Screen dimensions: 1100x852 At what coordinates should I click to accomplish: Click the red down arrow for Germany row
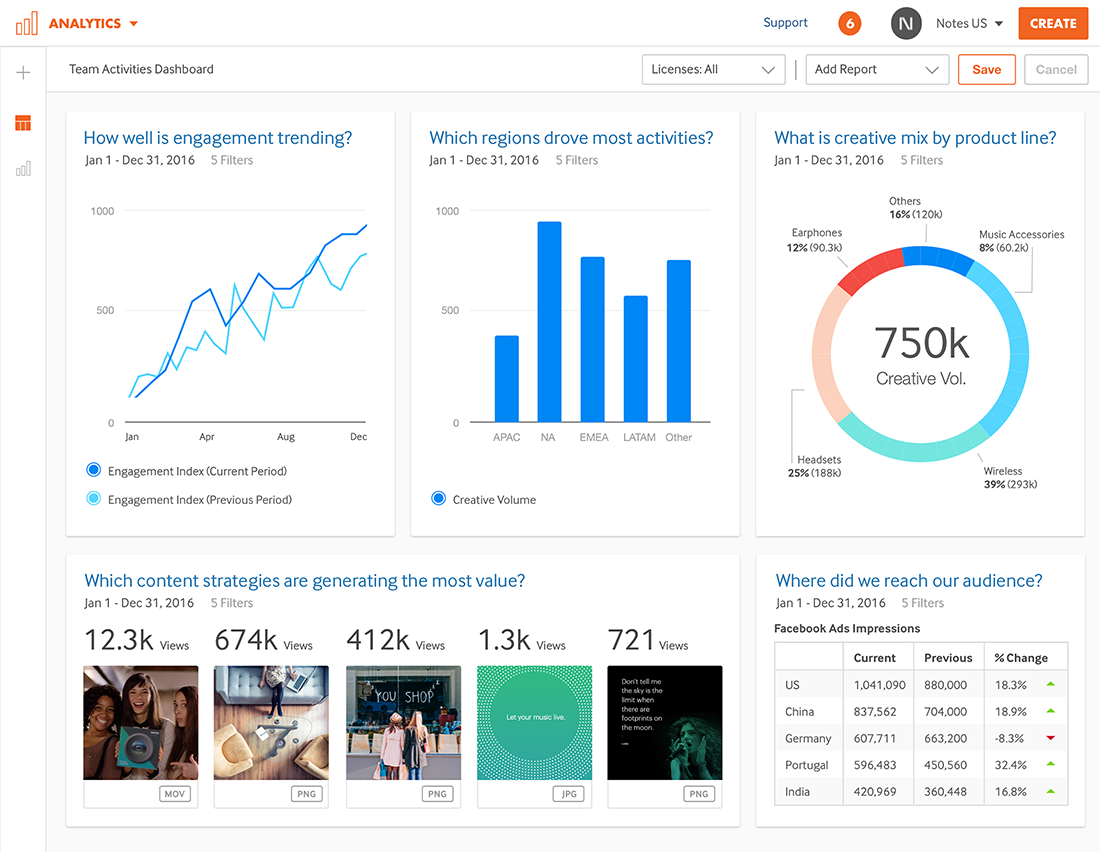[x=1050, y=738]
